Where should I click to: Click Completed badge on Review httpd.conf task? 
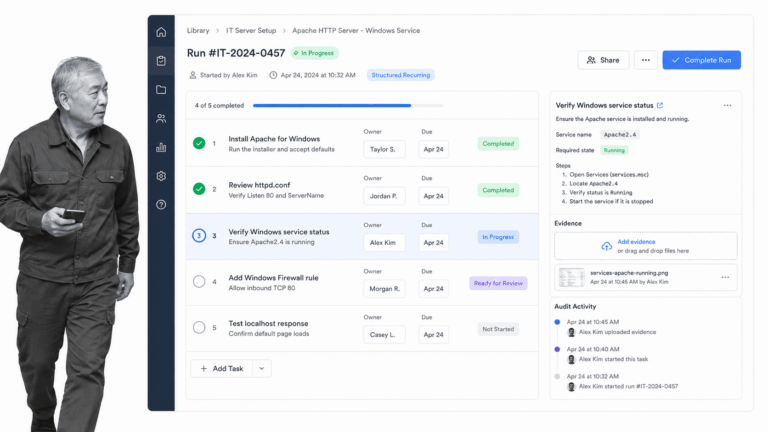pos(498,190)
